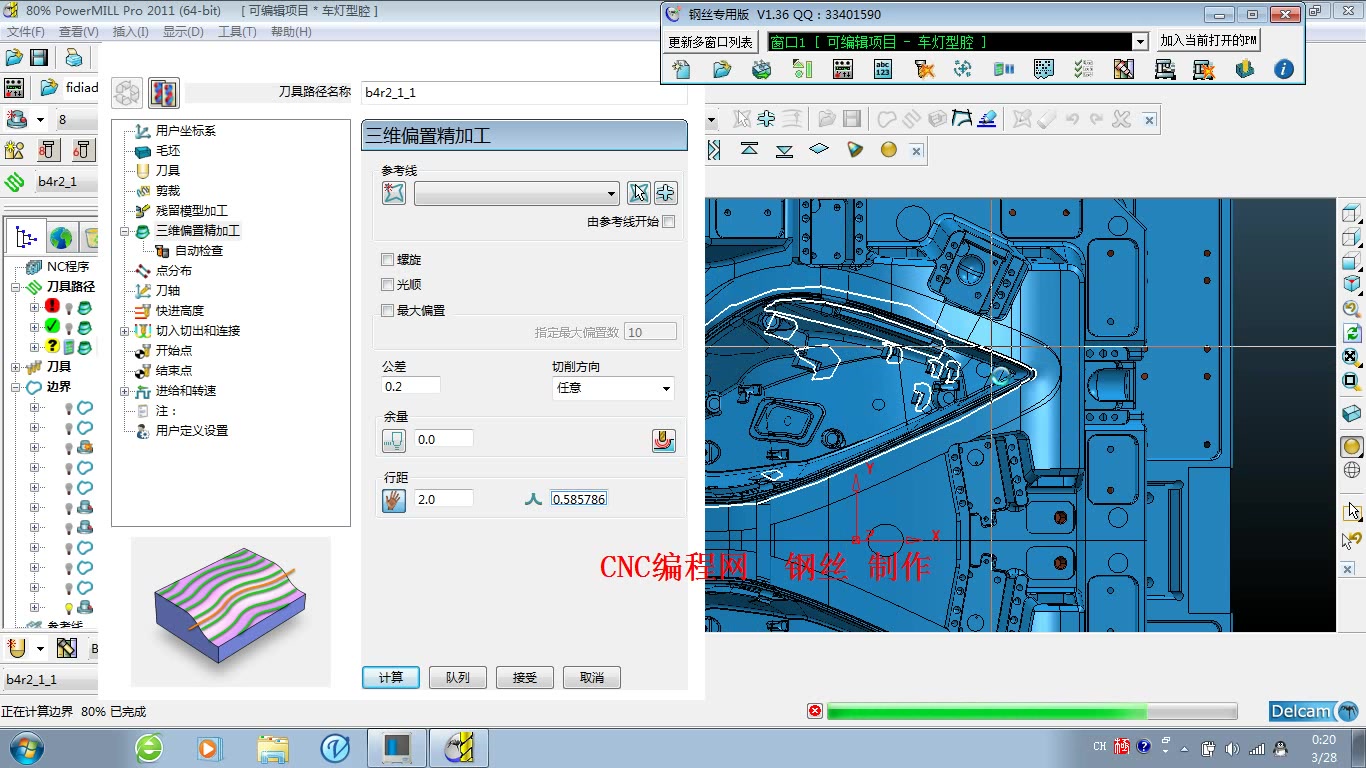This screenshot has height=768, width=1366.
Task: Click the open-folder icon in 钢丝 toolbar
Action: point(722,69)
